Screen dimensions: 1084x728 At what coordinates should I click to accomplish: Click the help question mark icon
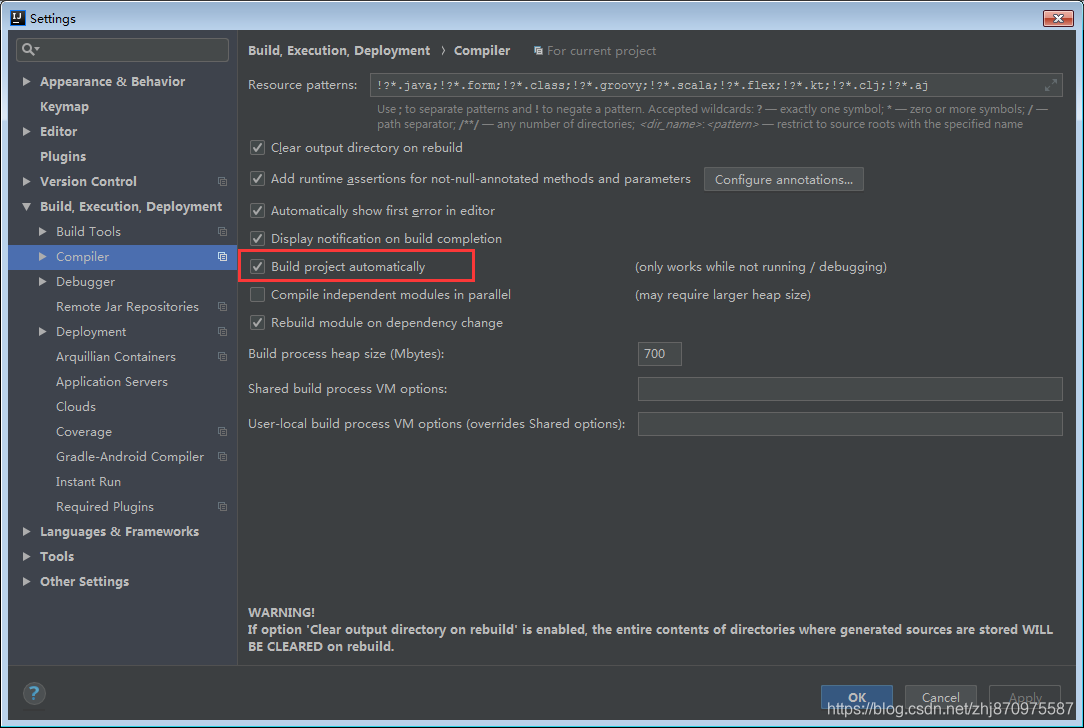33,693
